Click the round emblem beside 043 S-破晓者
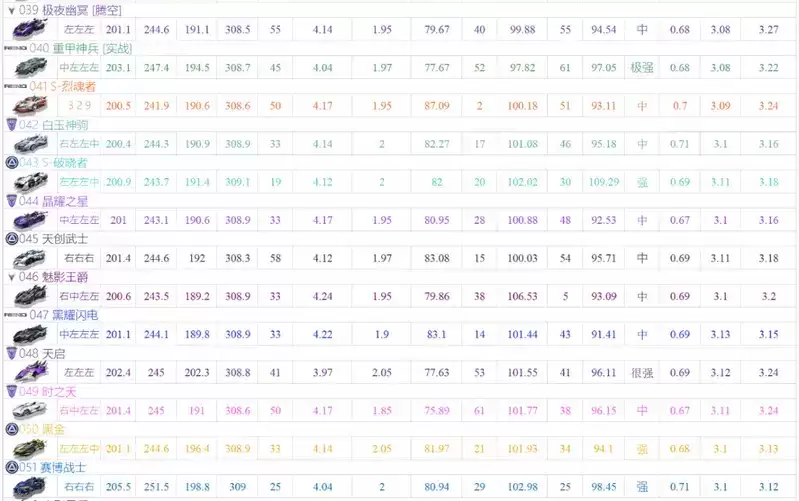The width and height of the screenshot is (799, 501). (10, 162)
